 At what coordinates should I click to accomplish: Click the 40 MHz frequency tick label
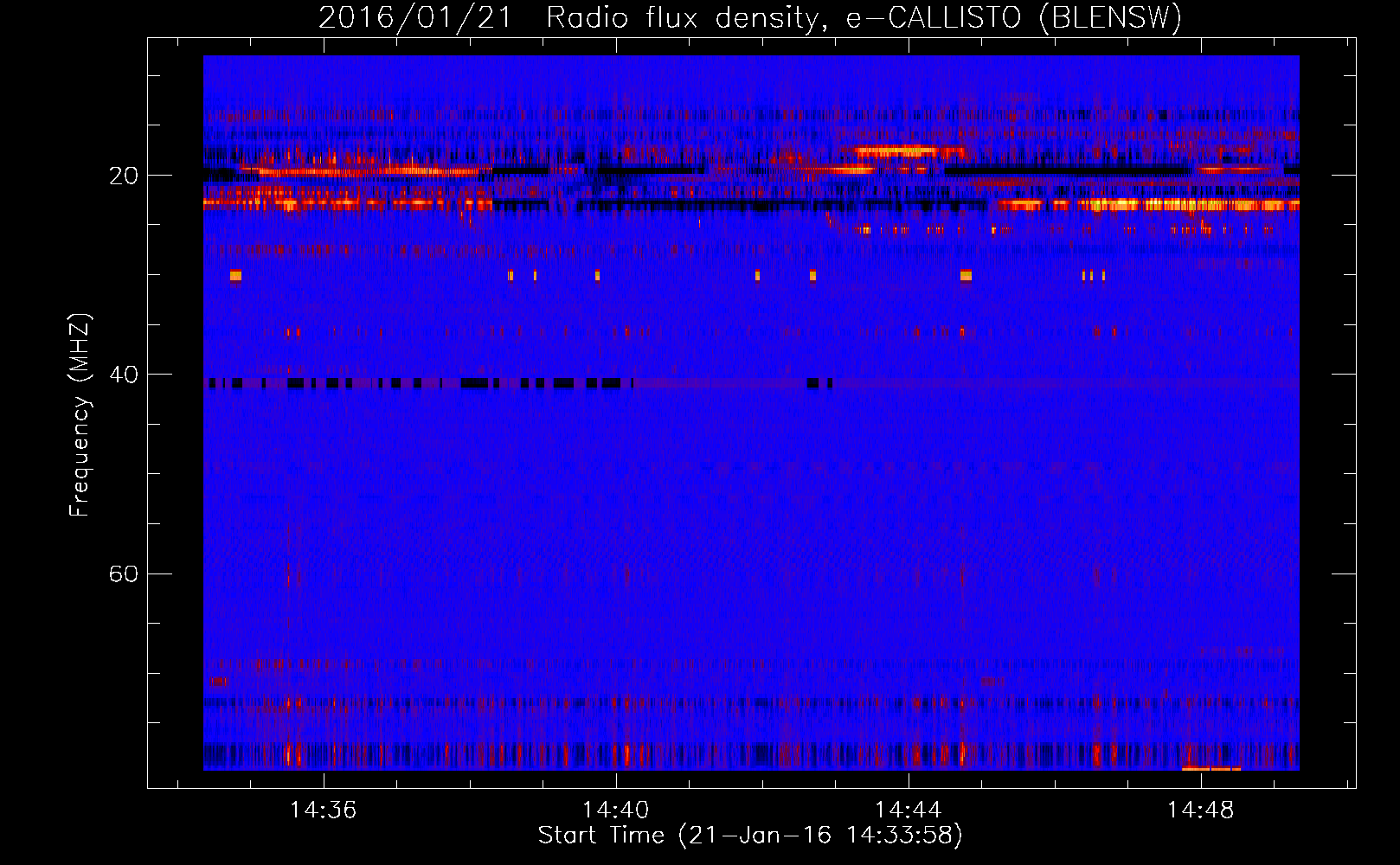tap(124, 375)
